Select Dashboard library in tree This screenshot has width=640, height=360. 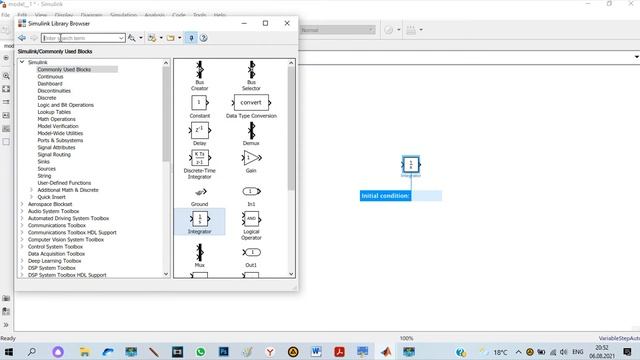point(50,84)
